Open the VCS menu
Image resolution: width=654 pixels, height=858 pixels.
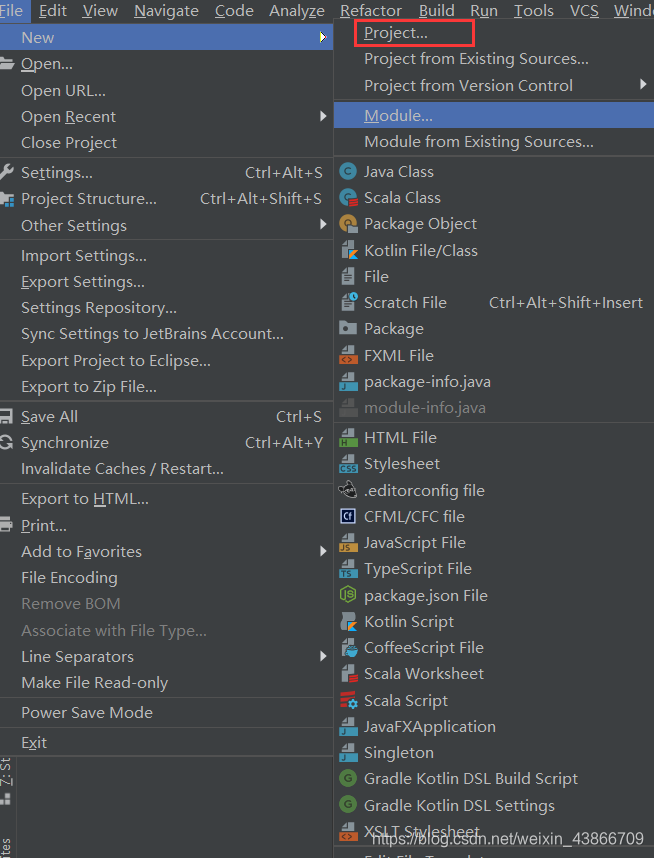(584, 10)
